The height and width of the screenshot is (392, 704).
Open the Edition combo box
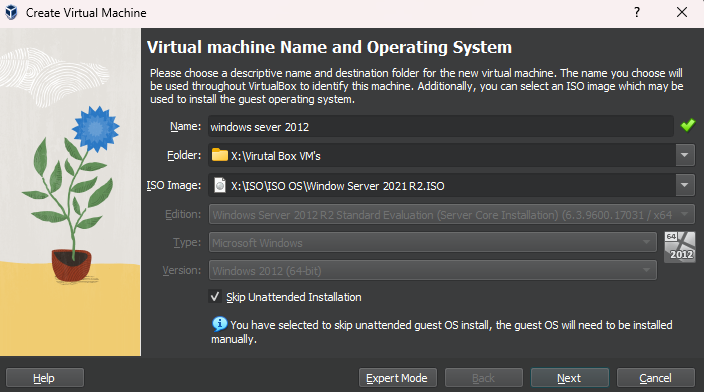click(x=452, y=215)
